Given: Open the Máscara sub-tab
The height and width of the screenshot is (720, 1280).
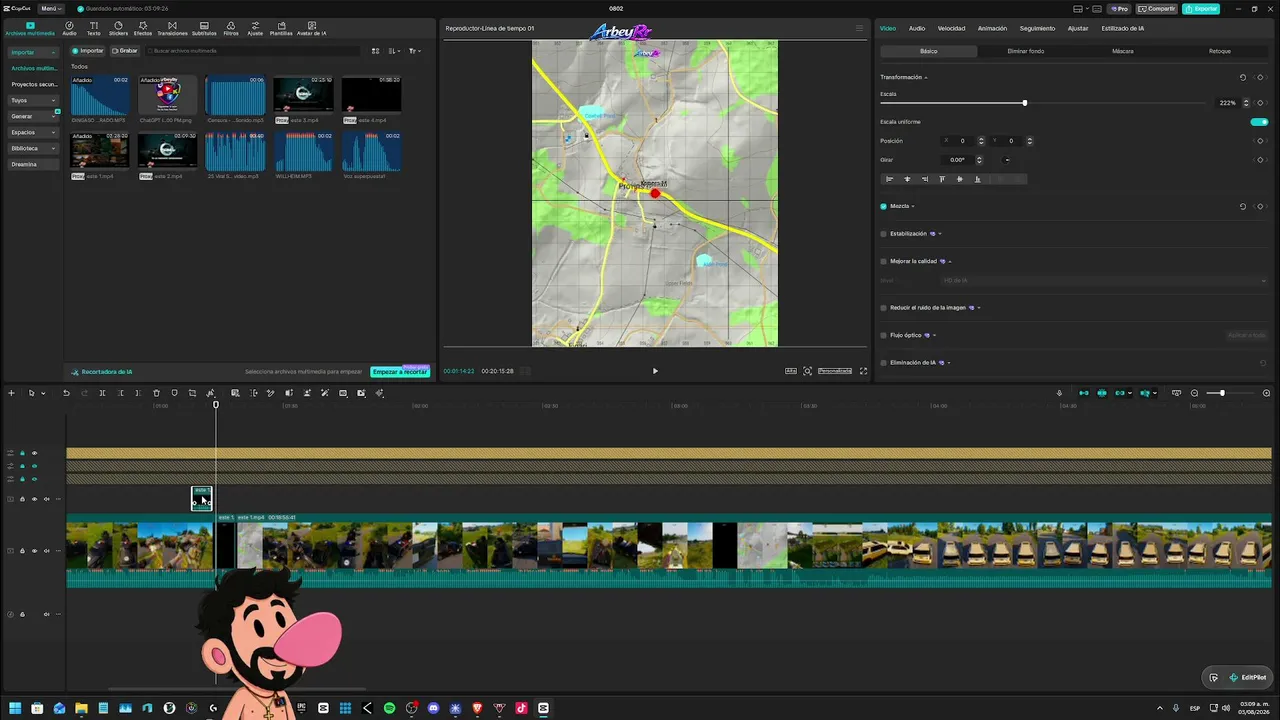Looking at the screenshot, I should coord(1123,51).
